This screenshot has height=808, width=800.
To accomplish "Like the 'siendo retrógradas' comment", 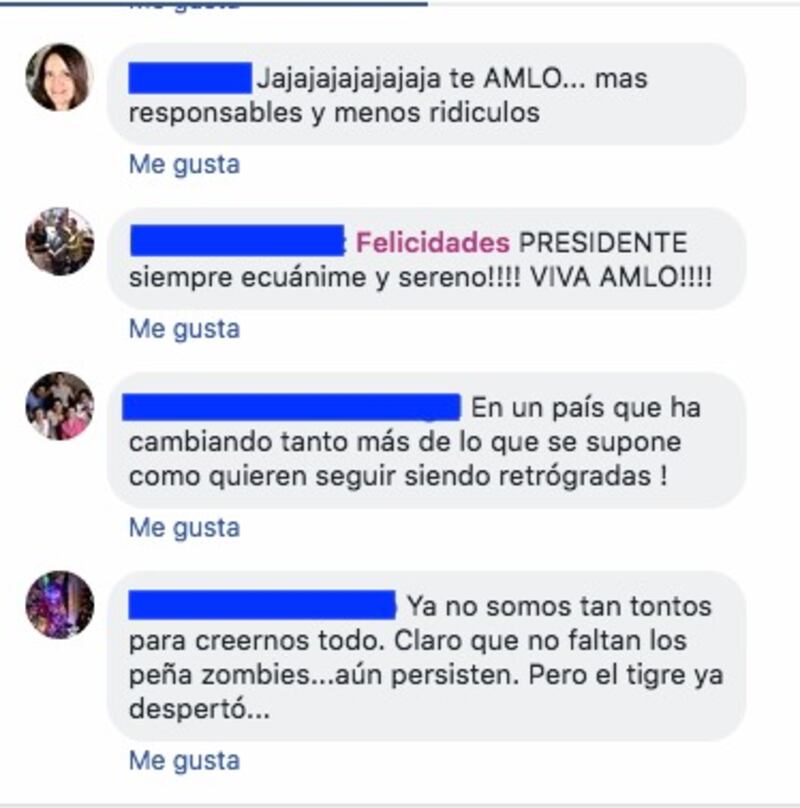I will [184, 528].
